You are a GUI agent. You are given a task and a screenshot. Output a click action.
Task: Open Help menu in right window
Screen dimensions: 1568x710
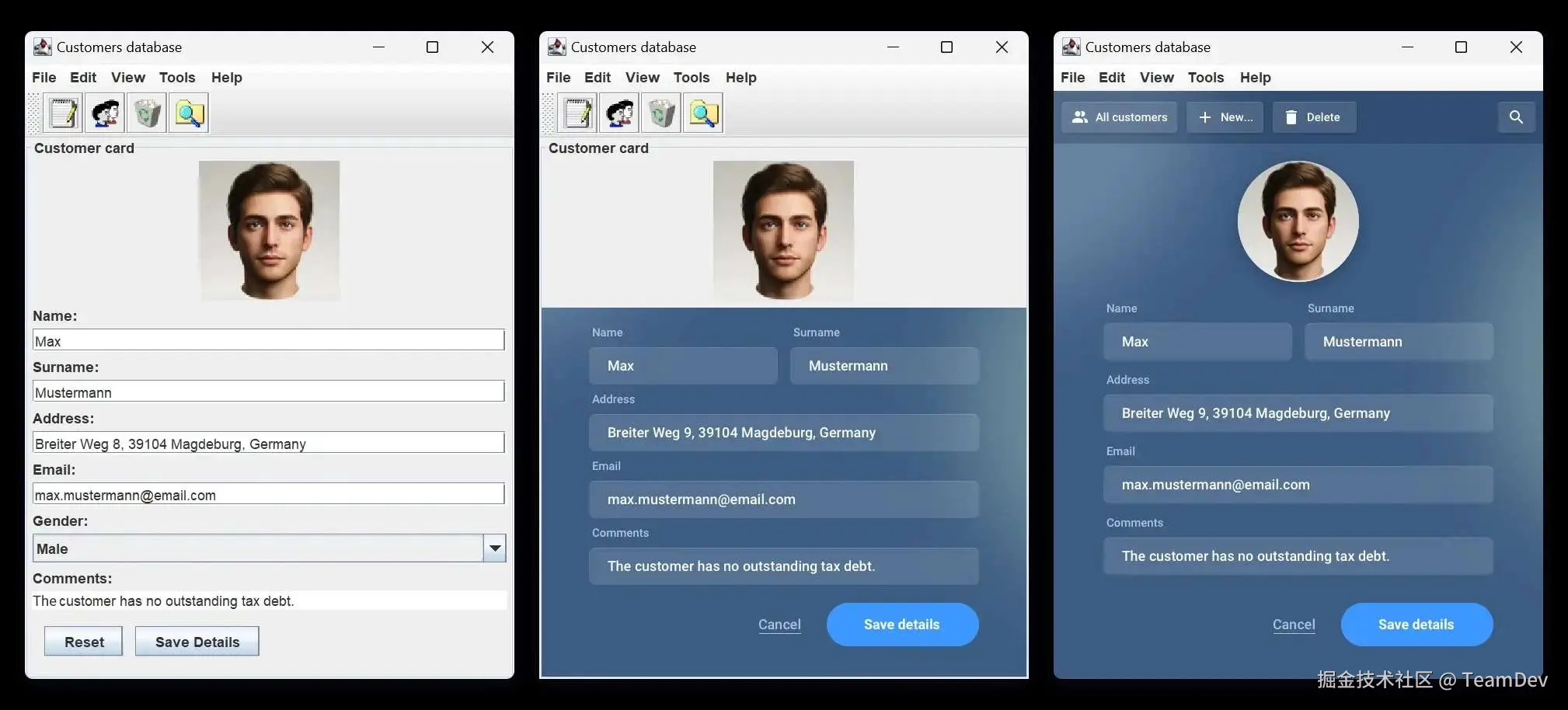[x=1256, y=78]
